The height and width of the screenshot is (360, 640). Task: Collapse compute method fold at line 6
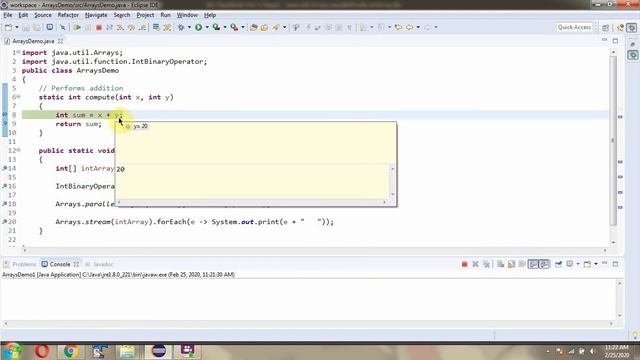coord(18,97)
